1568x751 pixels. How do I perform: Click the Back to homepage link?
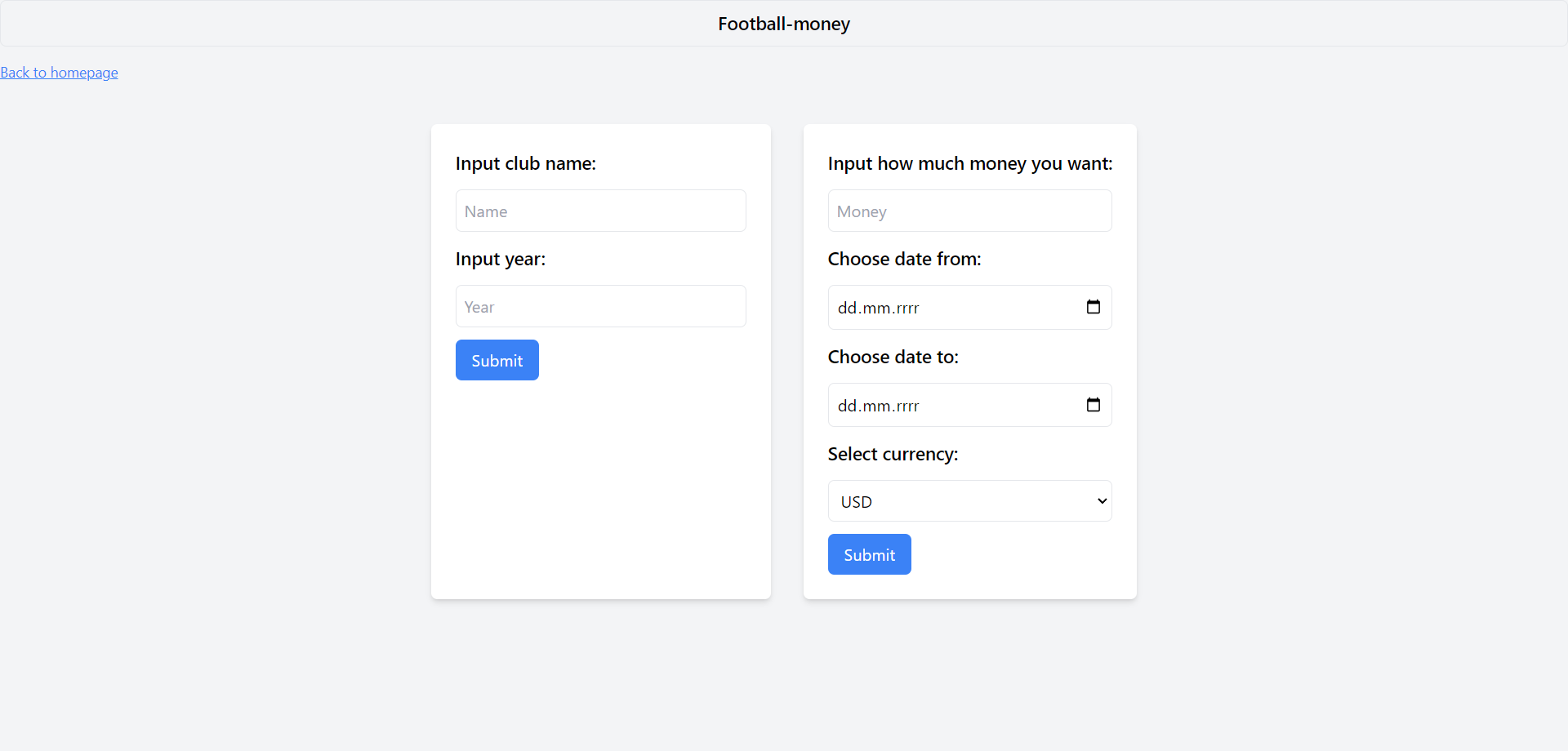point(59,73)
